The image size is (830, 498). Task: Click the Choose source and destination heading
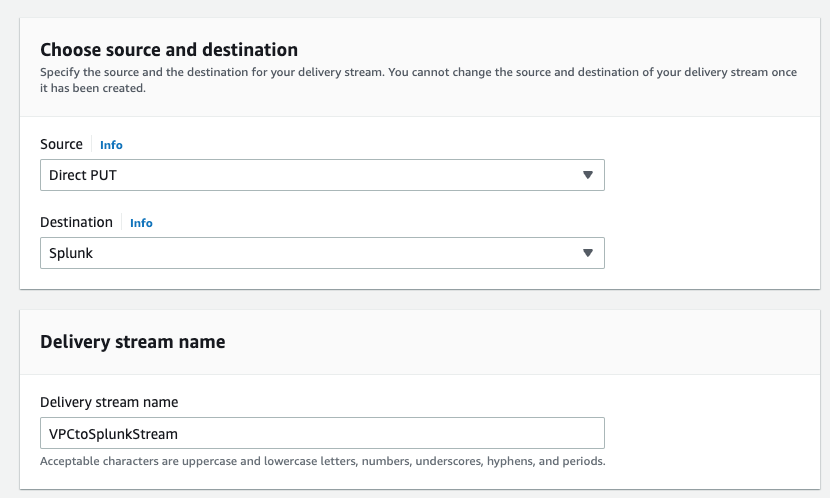tap(169, 49)
